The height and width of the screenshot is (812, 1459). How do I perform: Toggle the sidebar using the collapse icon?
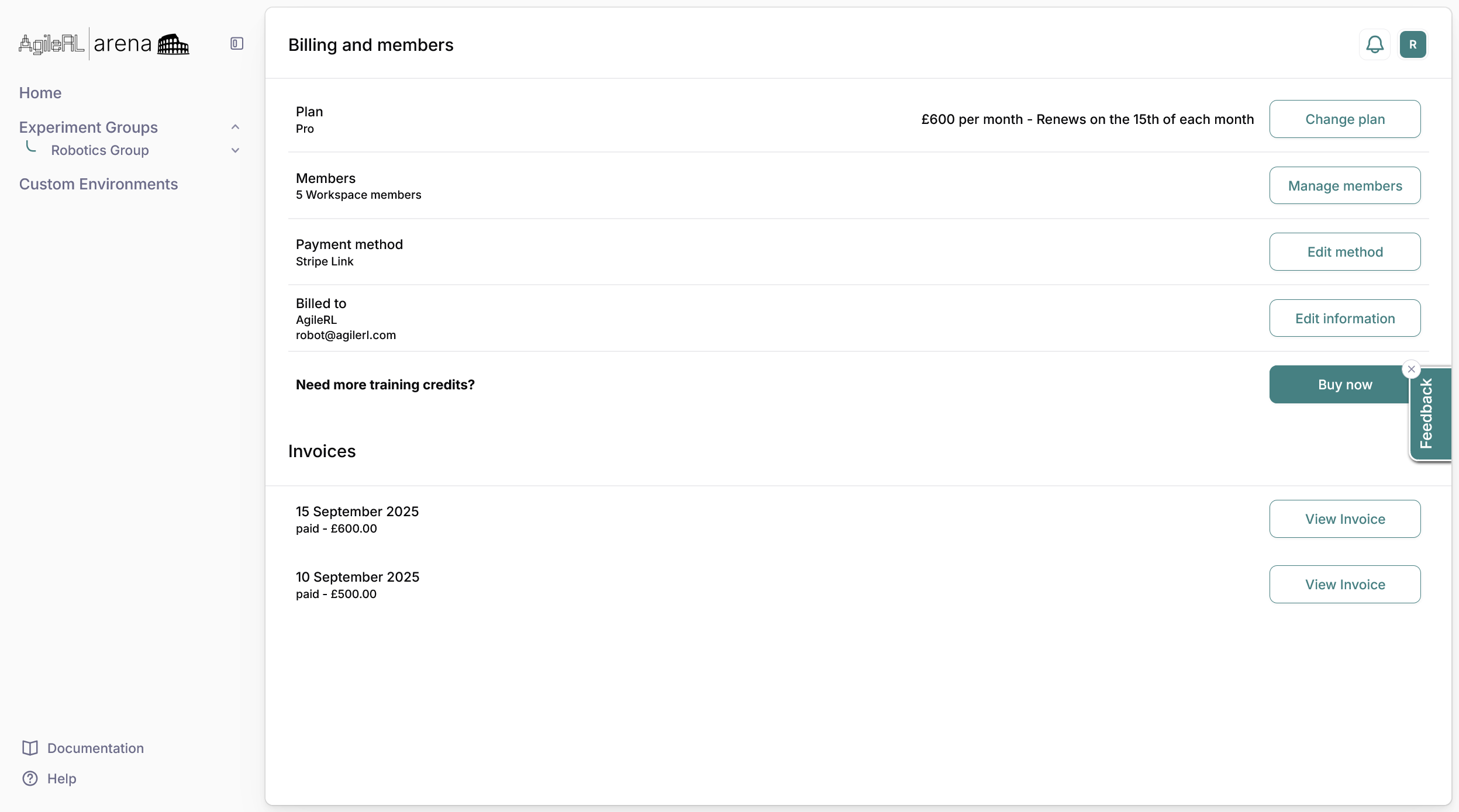236,43
